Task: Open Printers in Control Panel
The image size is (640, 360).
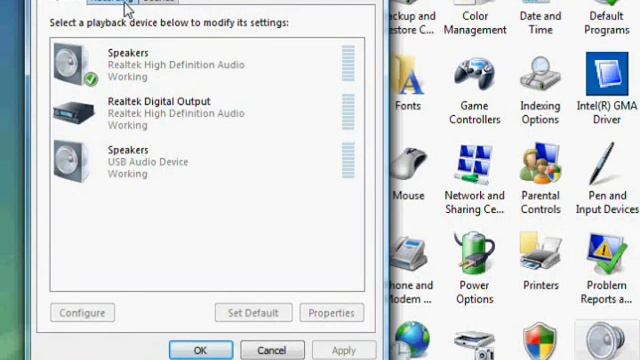Action: (x=540, y=261)
